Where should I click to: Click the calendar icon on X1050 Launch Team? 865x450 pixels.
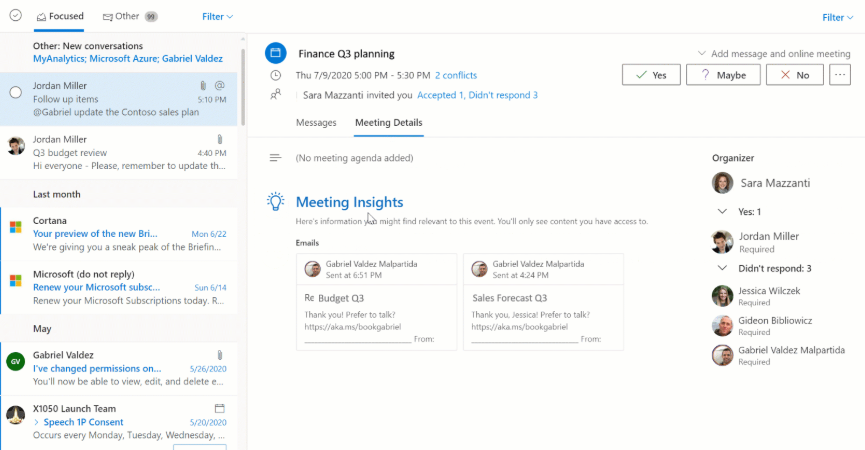tap(220, 409)
